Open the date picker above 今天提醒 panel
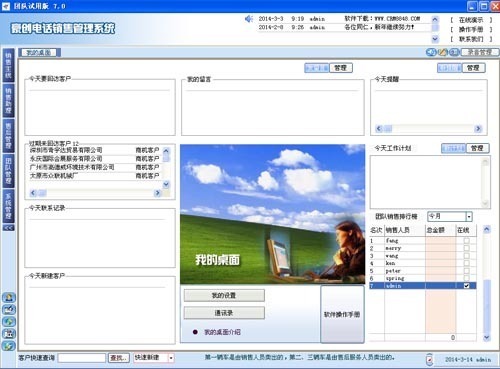 pos(449,68)
